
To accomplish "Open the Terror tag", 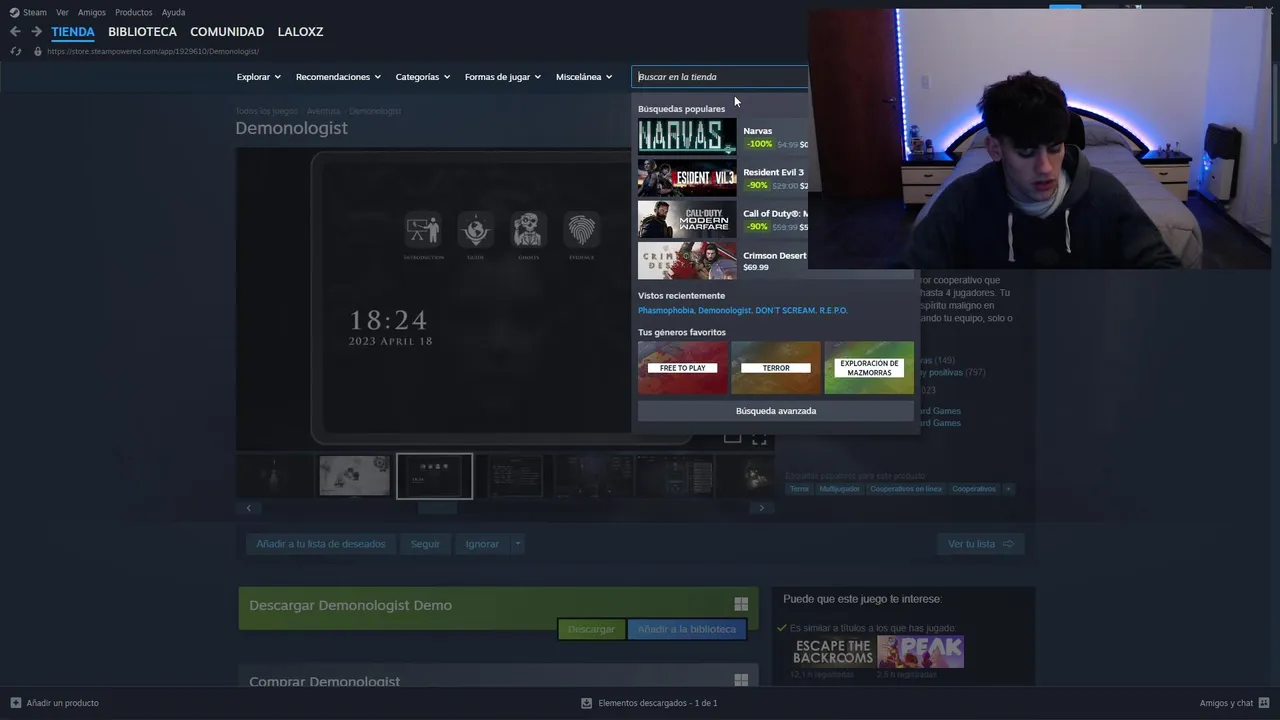I will click(799, 489).
